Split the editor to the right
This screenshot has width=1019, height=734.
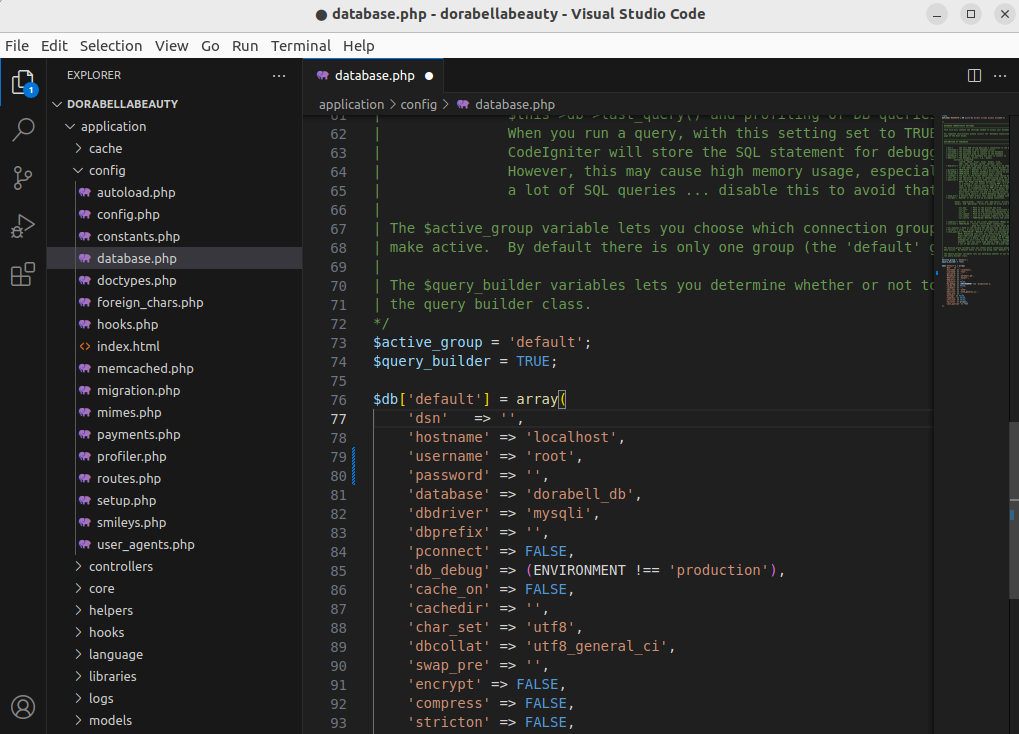[974, 75]
